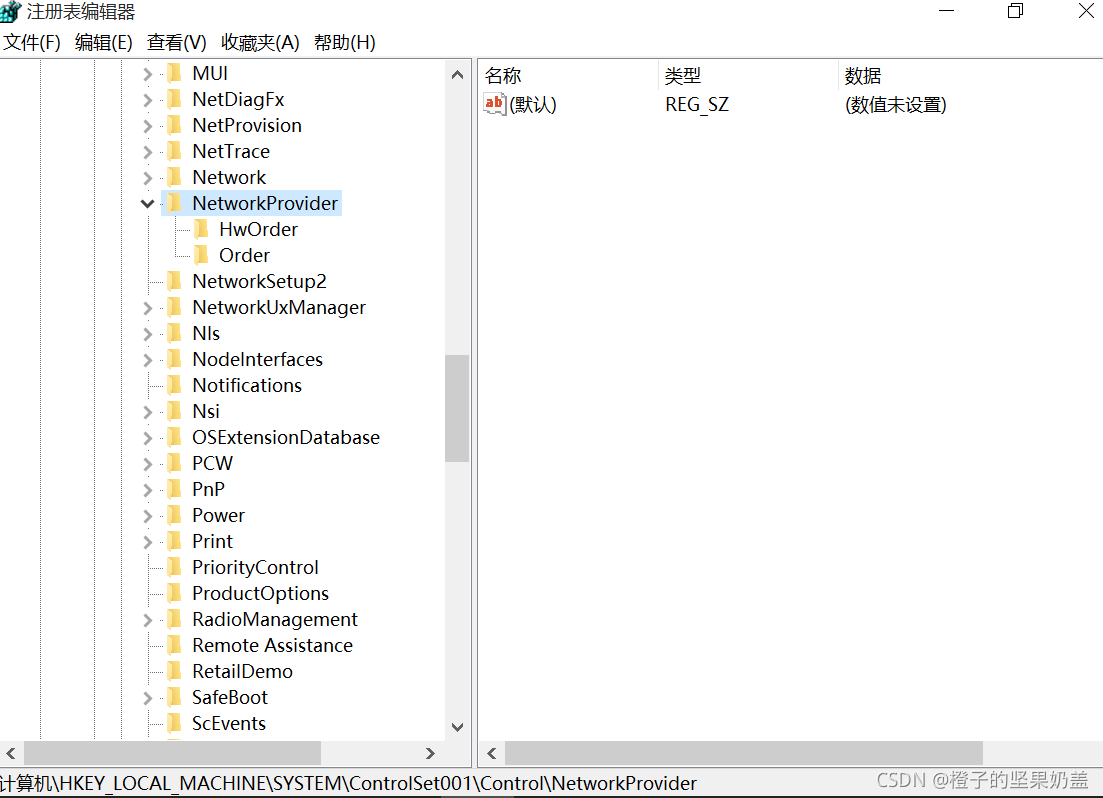The height and width of the screenshot is (798, 1103).
Task: Click the NetworkSetup2 folder icon
Action: 175,281
